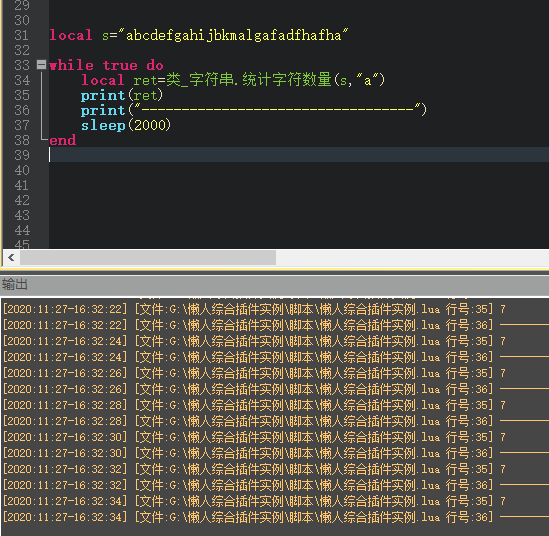549x536 pixels.
Task: Collapse the while loop fold marker
Action: coord(41,65)
